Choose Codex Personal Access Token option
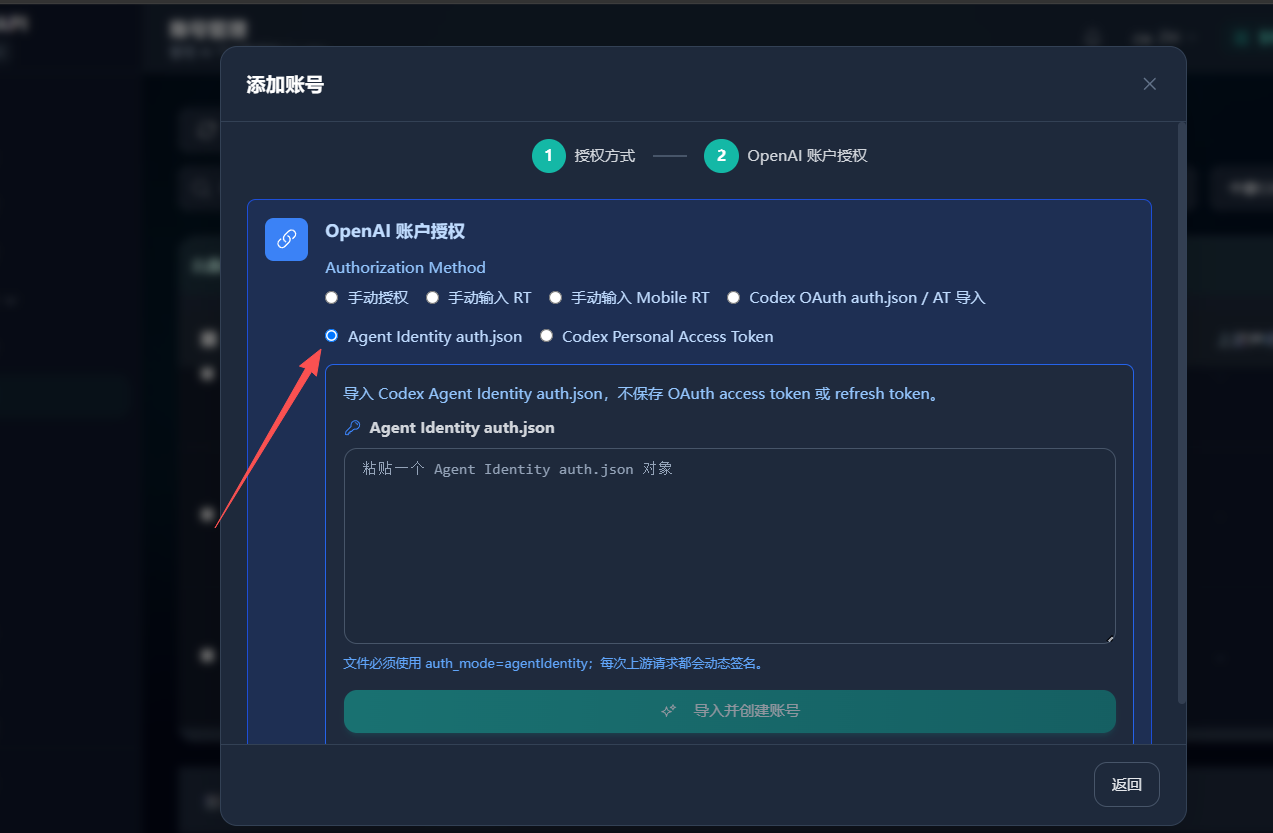 click(x=546, y=336)
